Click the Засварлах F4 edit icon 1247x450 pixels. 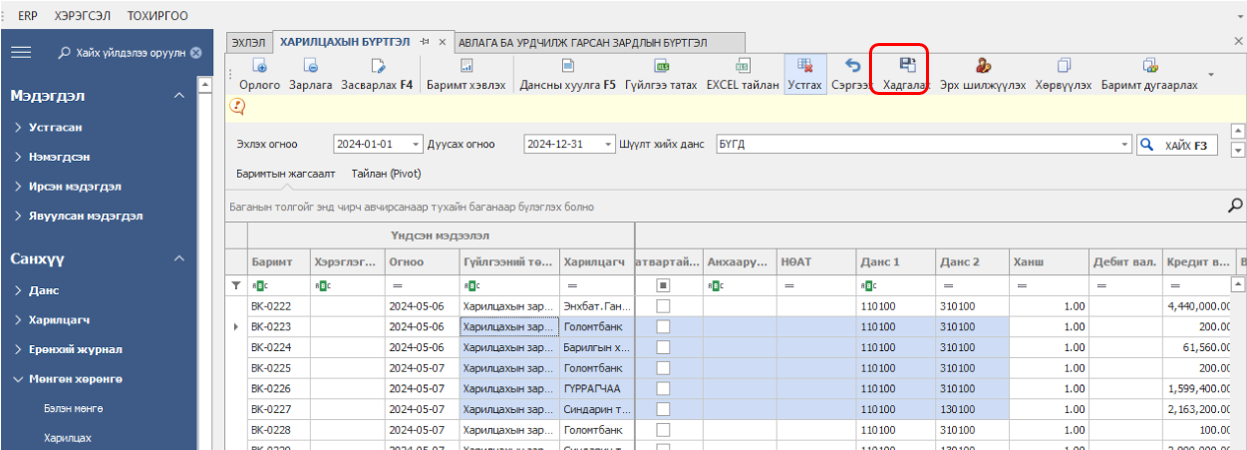coord(377,66)
